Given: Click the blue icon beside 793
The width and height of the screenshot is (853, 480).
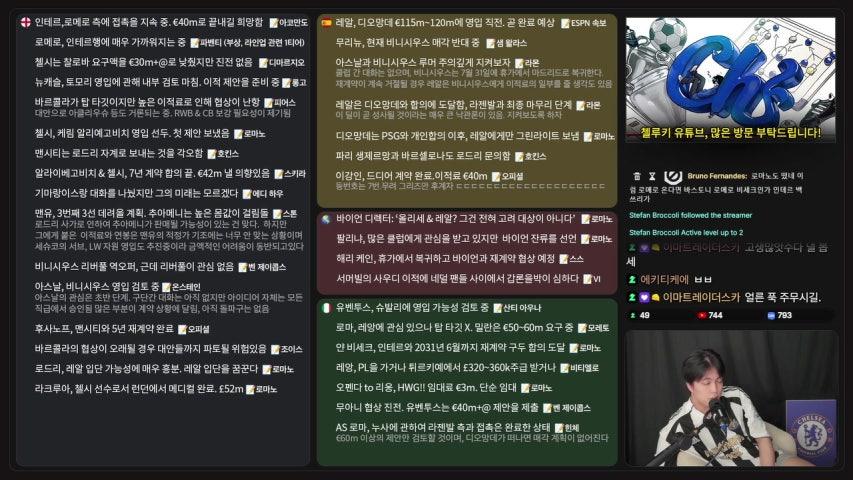Looking at the screenshot, I should point(771,316).
